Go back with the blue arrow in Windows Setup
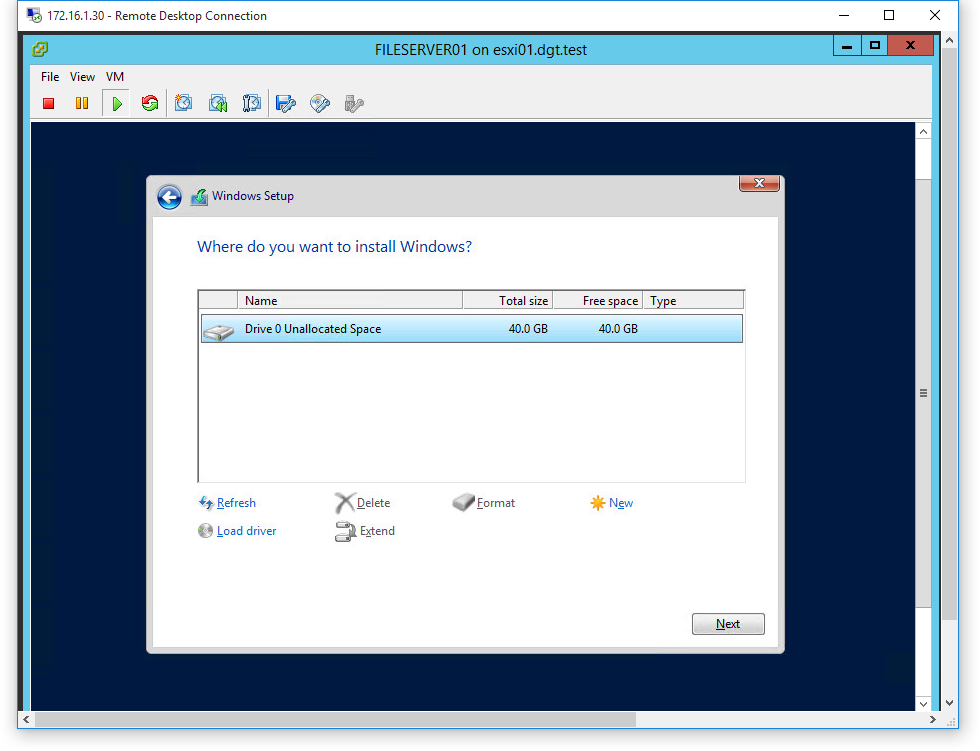The image size is (980, 751). tap(169, 197)
